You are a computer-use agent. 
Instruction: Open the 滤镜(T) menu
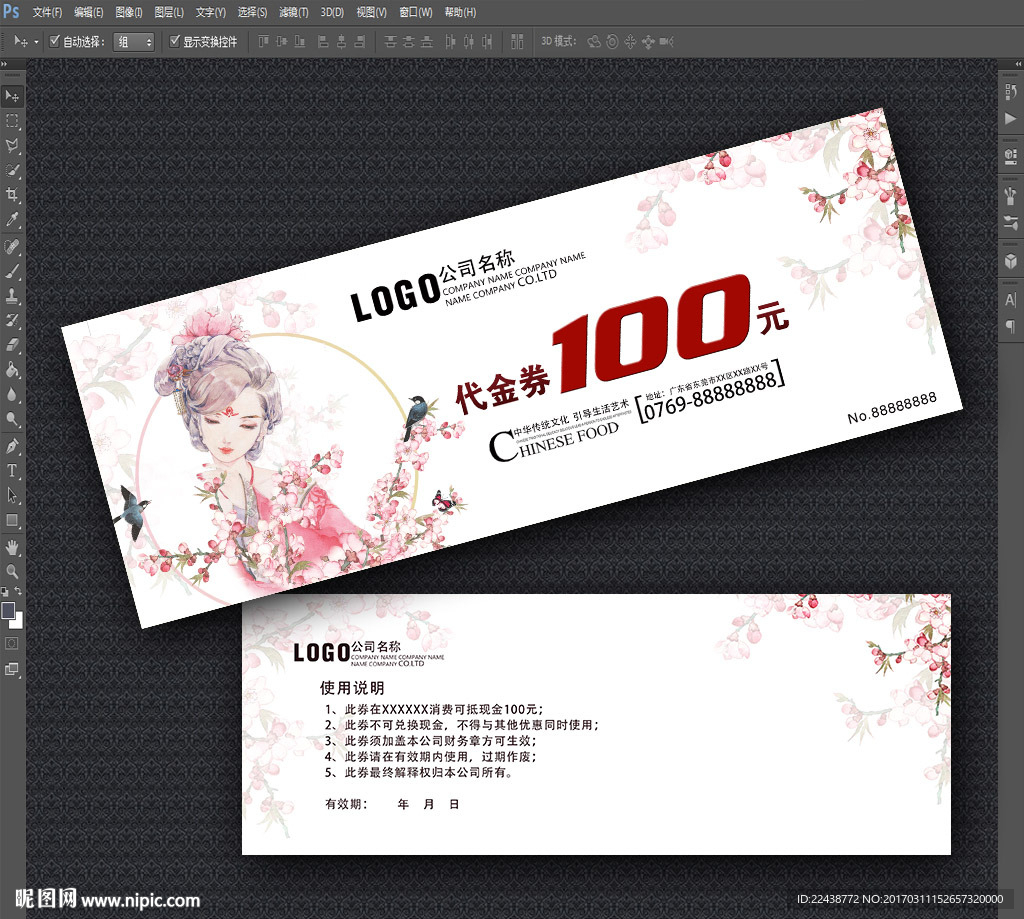click(x=293, y=12)
